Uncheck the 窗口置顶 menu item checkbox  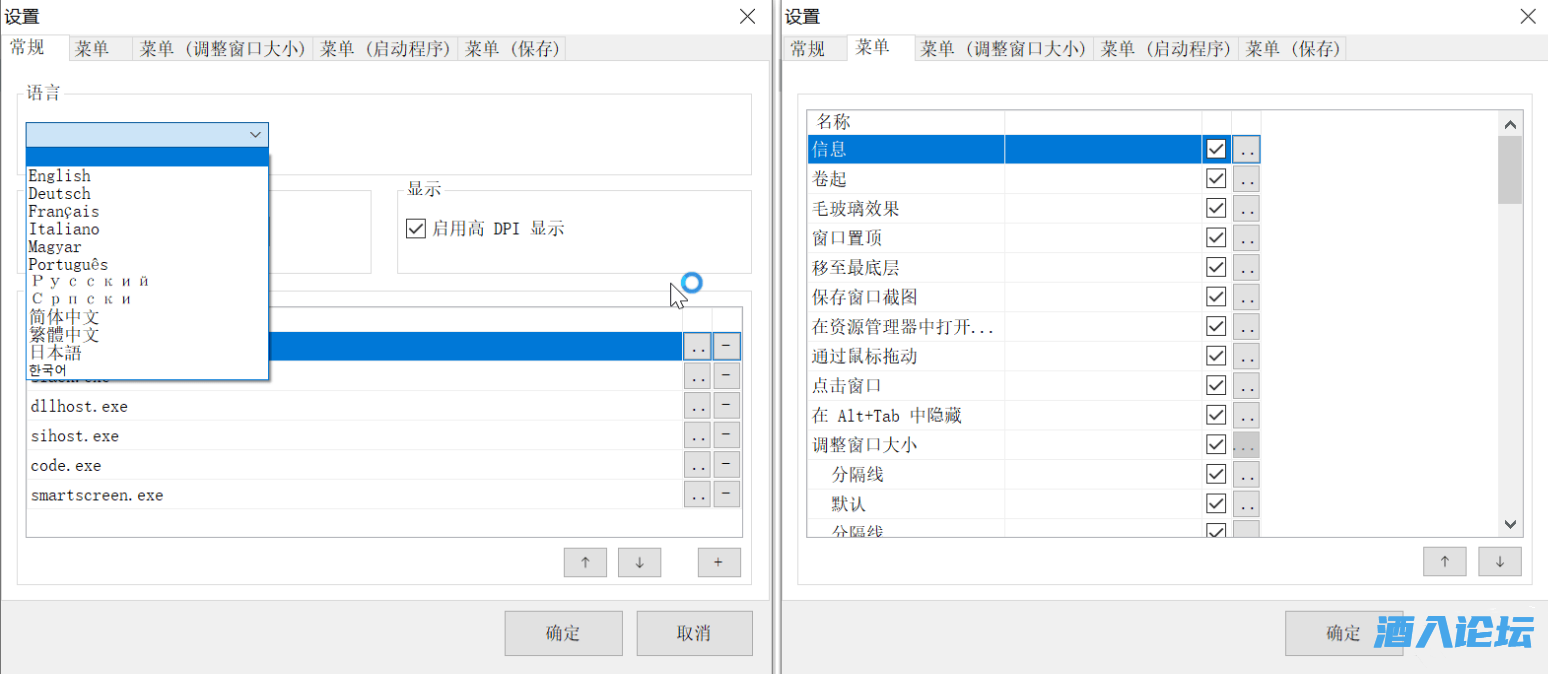[1216, 238]
